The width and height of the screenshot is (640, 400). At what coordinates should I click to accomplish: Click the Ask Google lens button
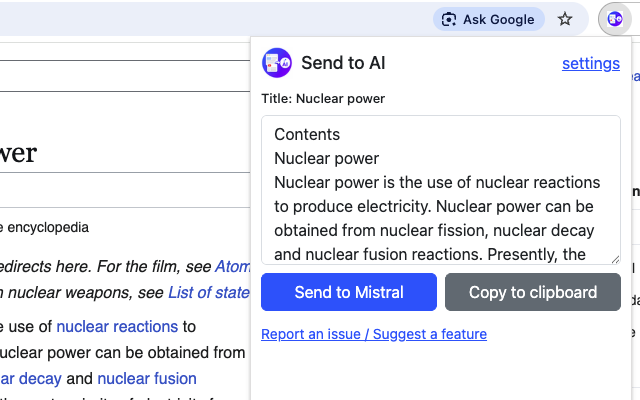click(x=489, y=19)
